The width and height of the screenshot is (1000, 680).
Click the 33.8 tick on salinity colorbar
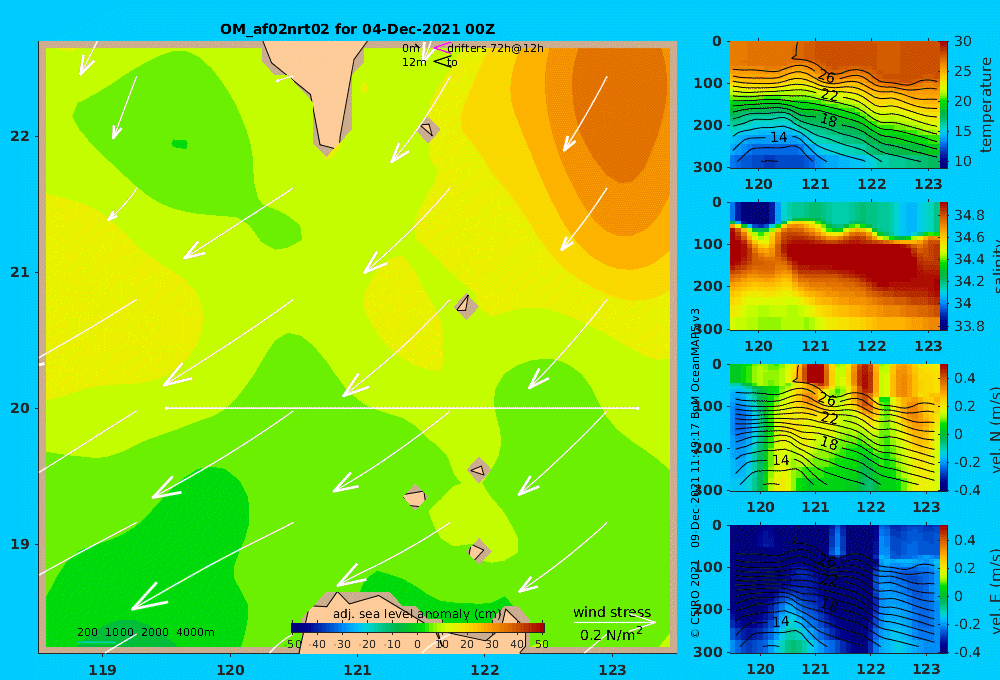coord(969,326)
